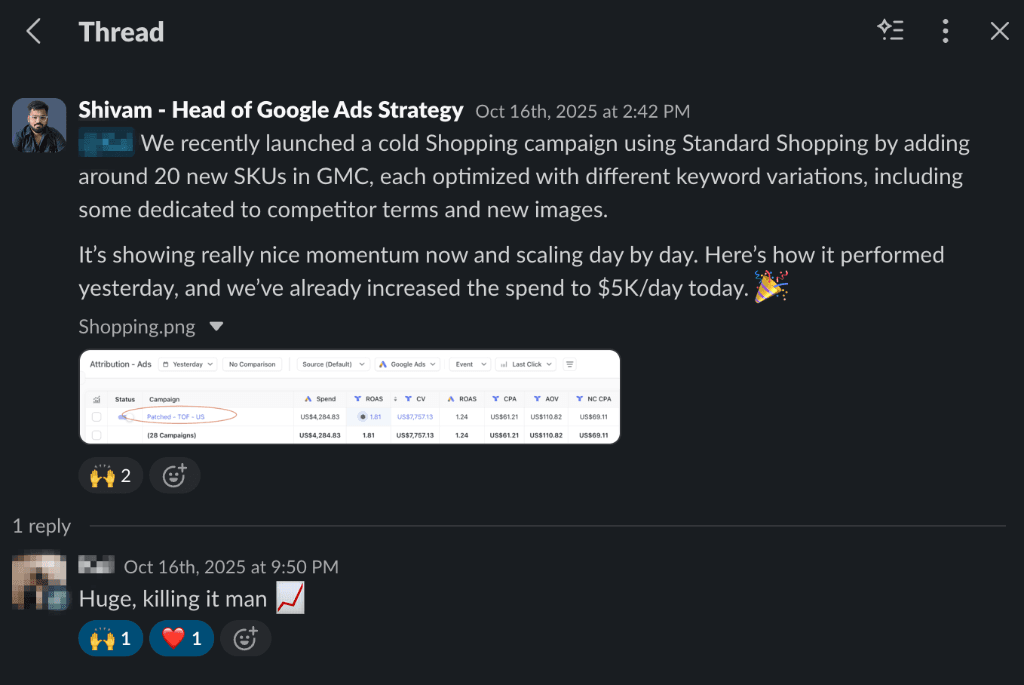Click the No Comparison button

click(x=252, y=364)
